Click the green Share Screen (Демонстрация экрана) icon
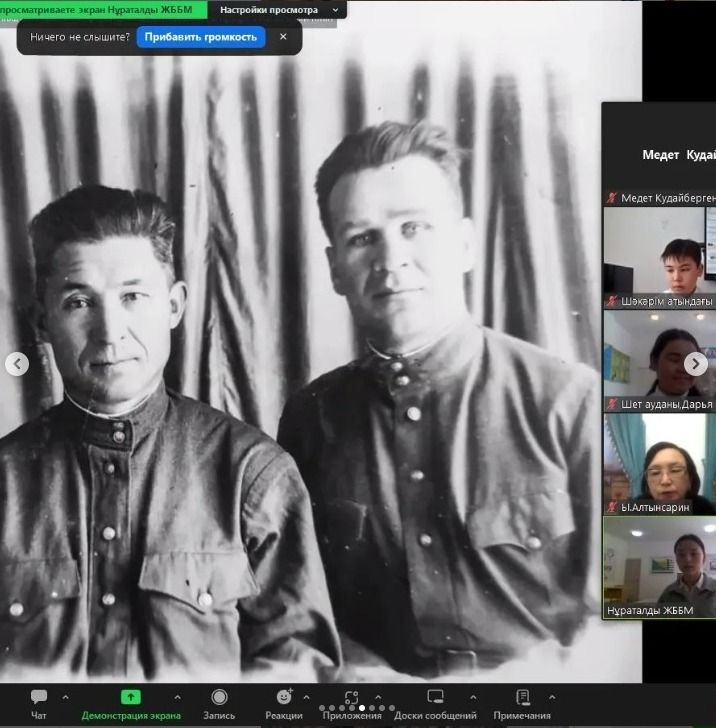This screenshot has width=716, height=728. (131, 697)
